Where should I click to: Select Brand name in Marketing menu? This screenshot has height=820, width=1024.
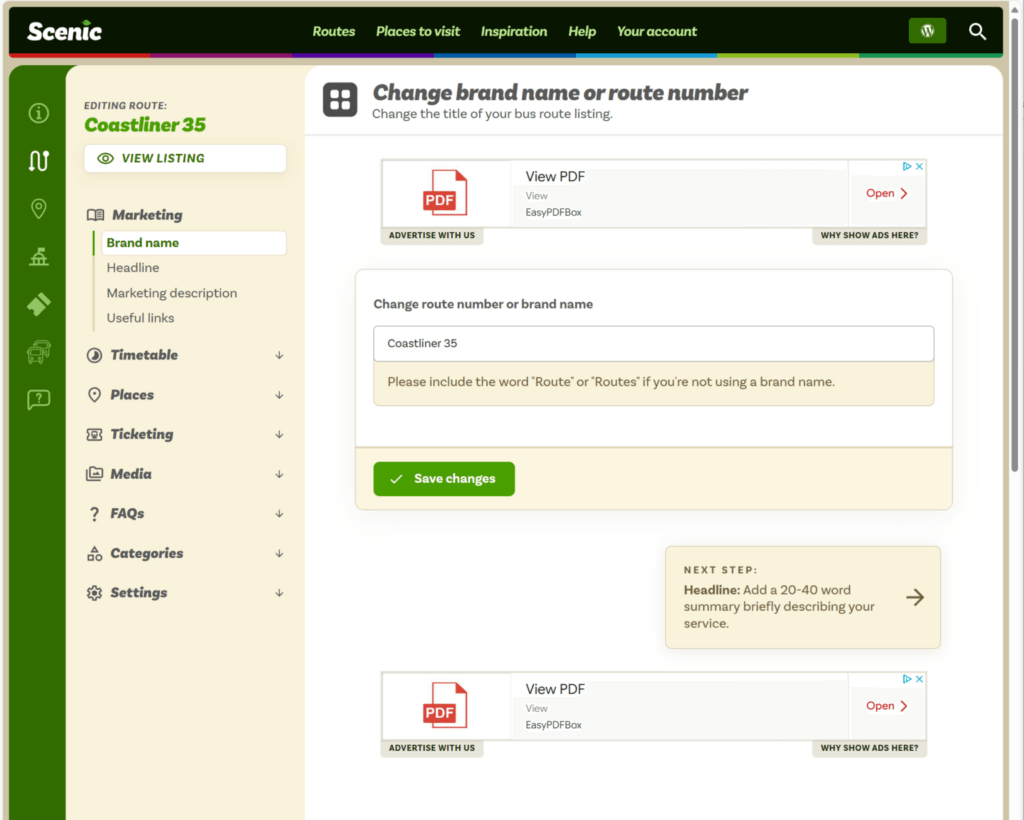(194, 243)
